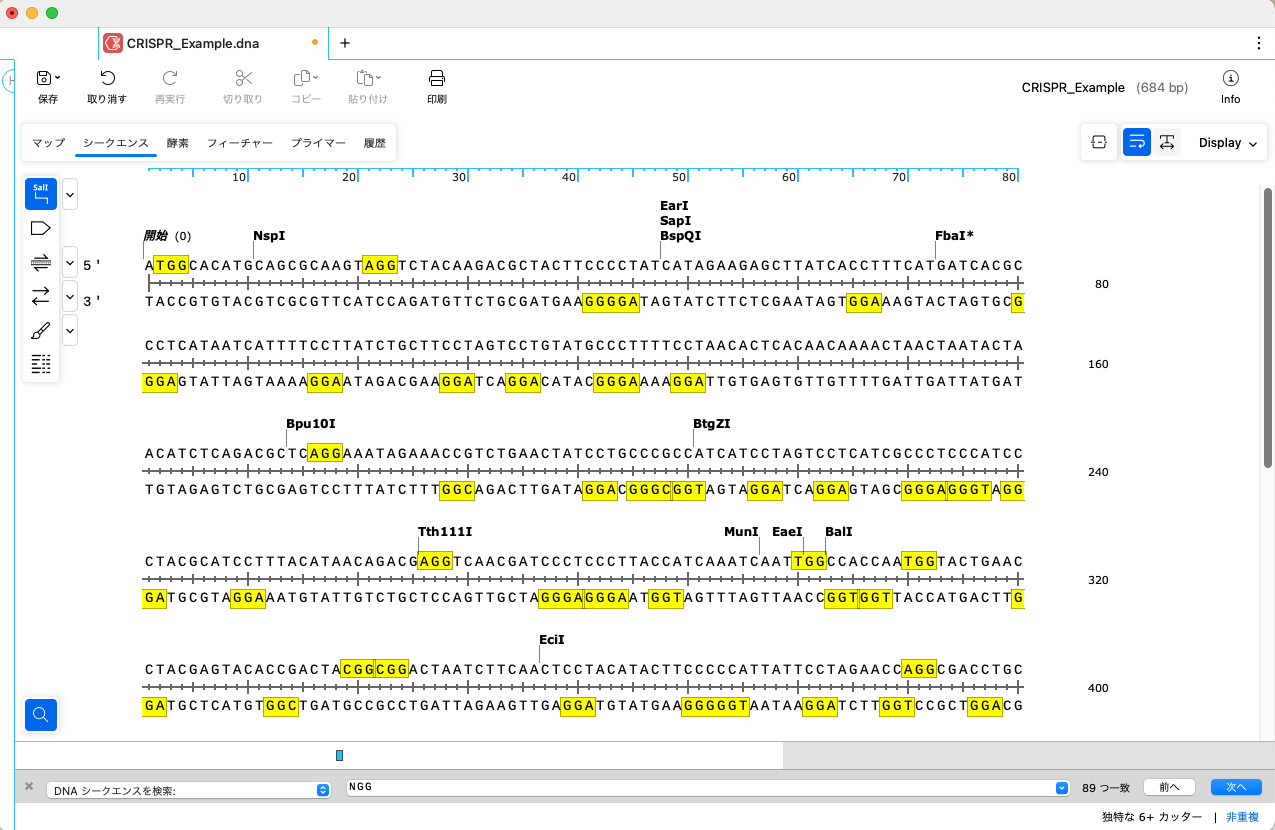
Task: Select the feature annotation flag tool
Action: pyautogui.click(x=40, y=228)
